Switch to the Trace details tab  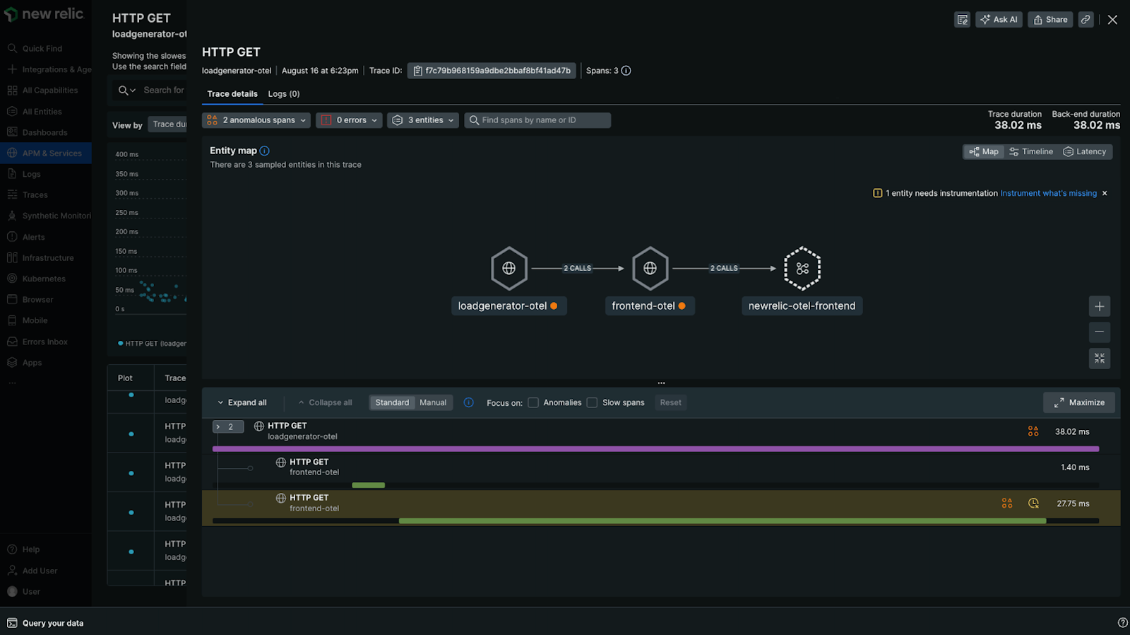[x=232, y=94]
